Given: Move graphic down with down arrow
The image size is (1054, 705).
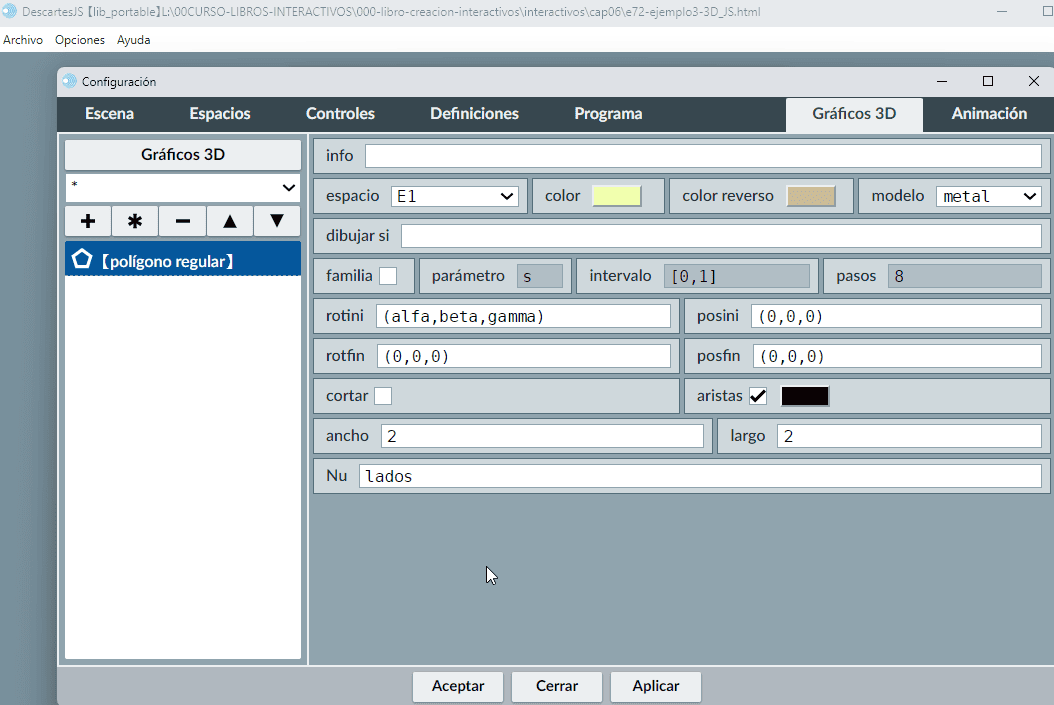Looking at the screenshot, I should tap(277, 221).
